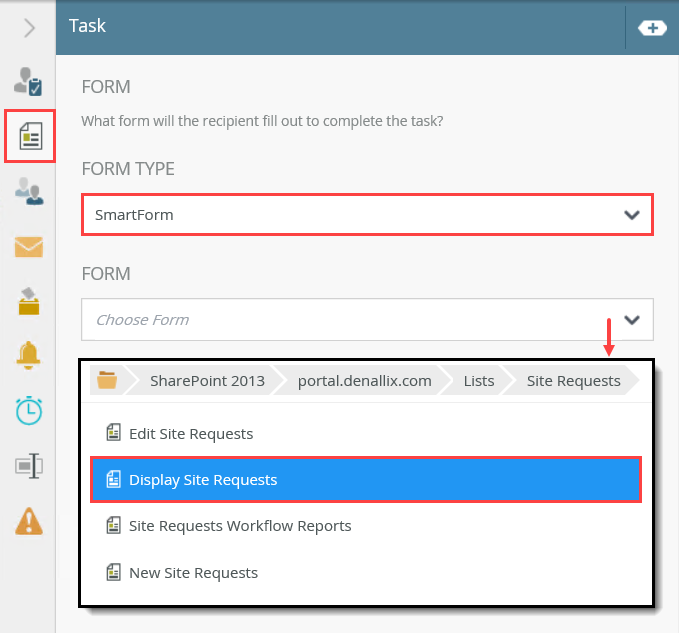
Task: Click the FORM TYPE heading label
Action: pyautogui.click(x=128, y=168)
